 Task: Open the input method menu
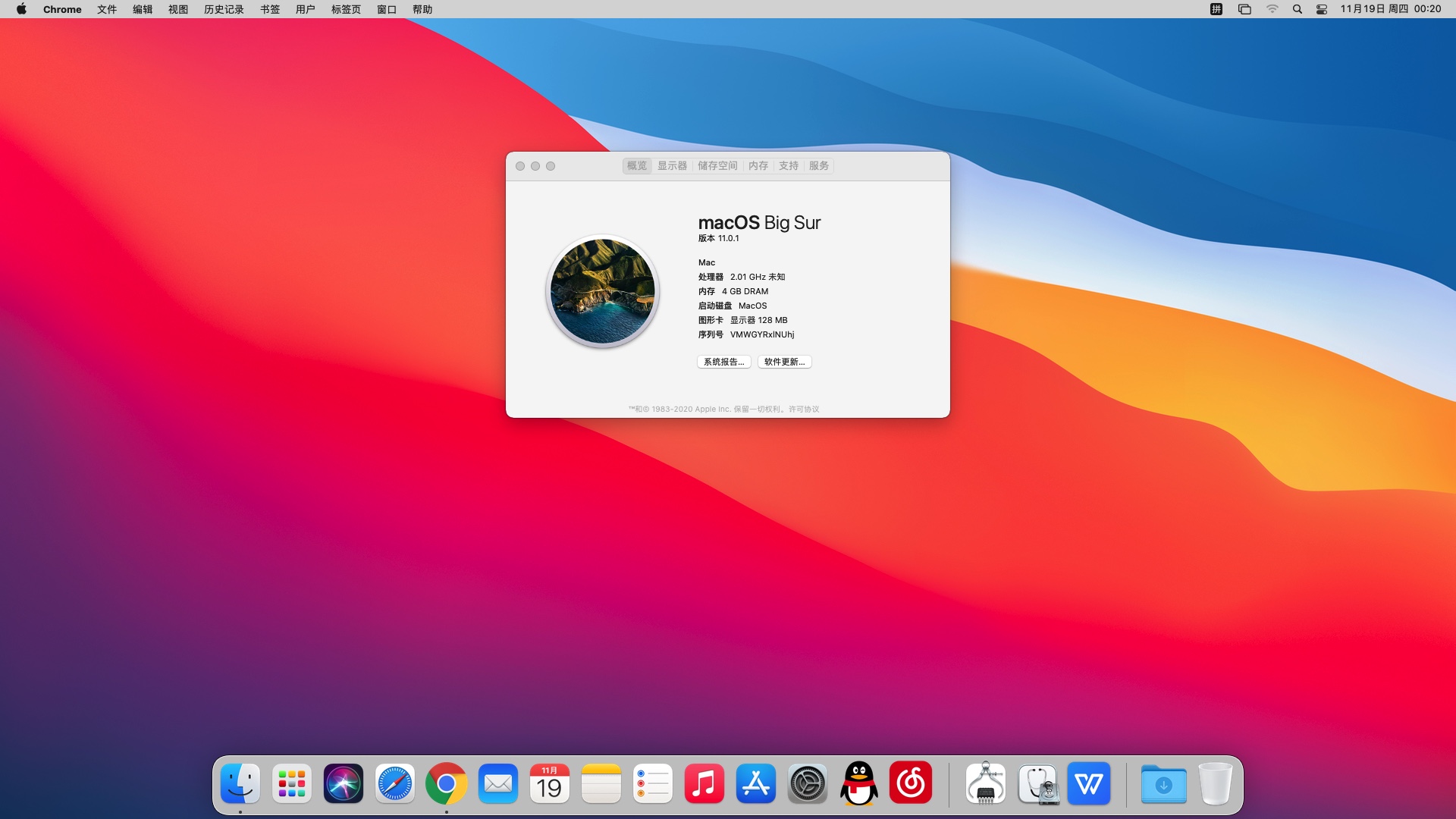point(1216,9)
